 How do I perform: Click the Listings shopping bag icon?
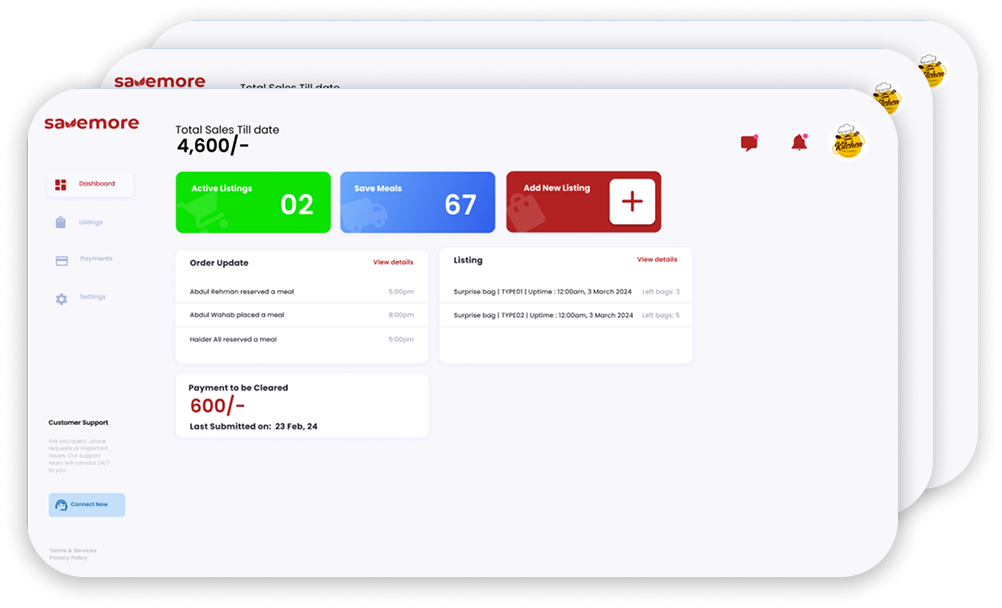pos(61,222)
